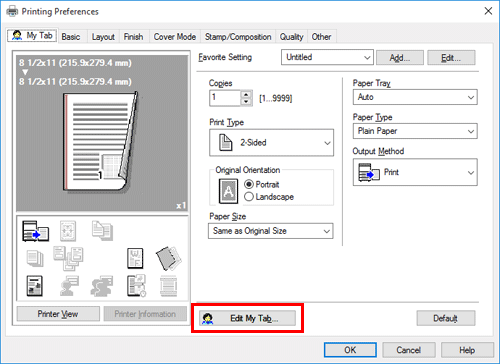Click the page preview thumbnail image

point(100,142)
